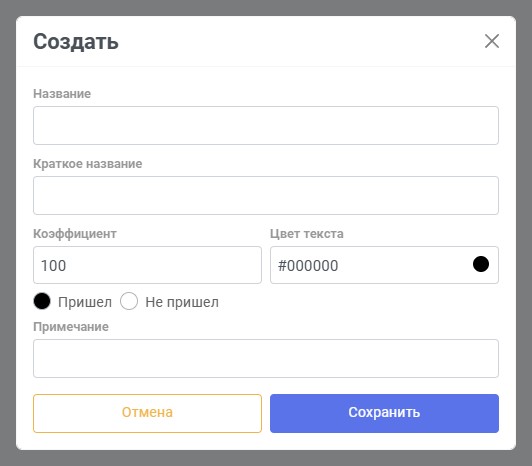Screen dimensions: 532x466
Task: Click the Название label
Action: click(x=62, y=94)
